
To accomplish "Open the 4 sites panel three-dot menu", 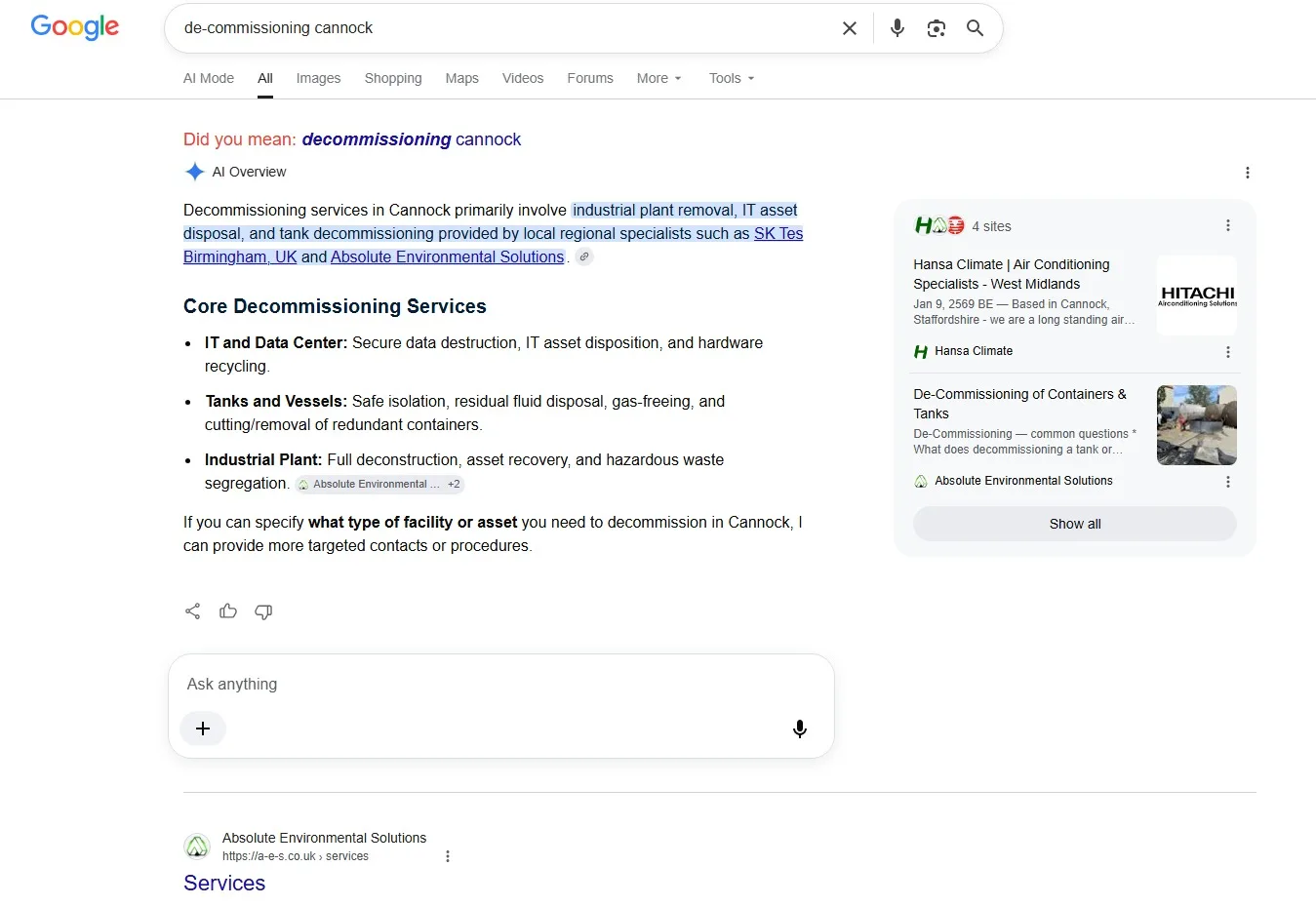I will 1227,225.
